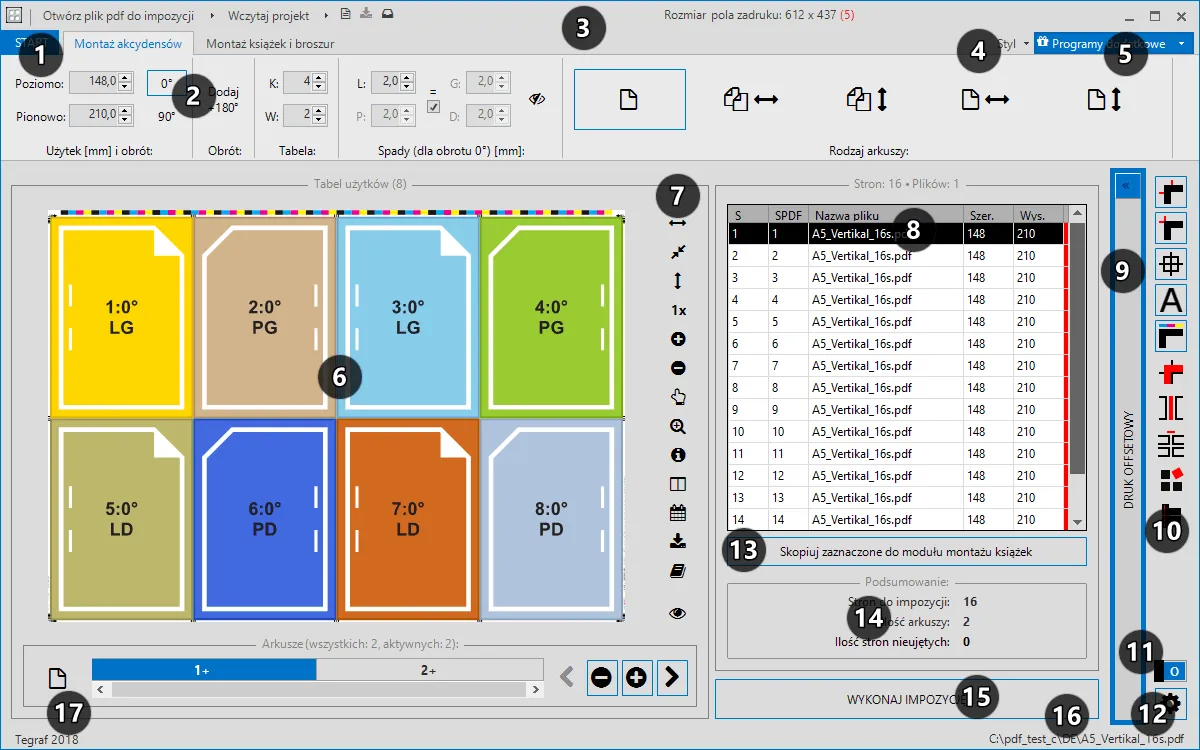Remove a sheet with the minus button
This screenshot has width=1200, height=750.
coord(602,677)
